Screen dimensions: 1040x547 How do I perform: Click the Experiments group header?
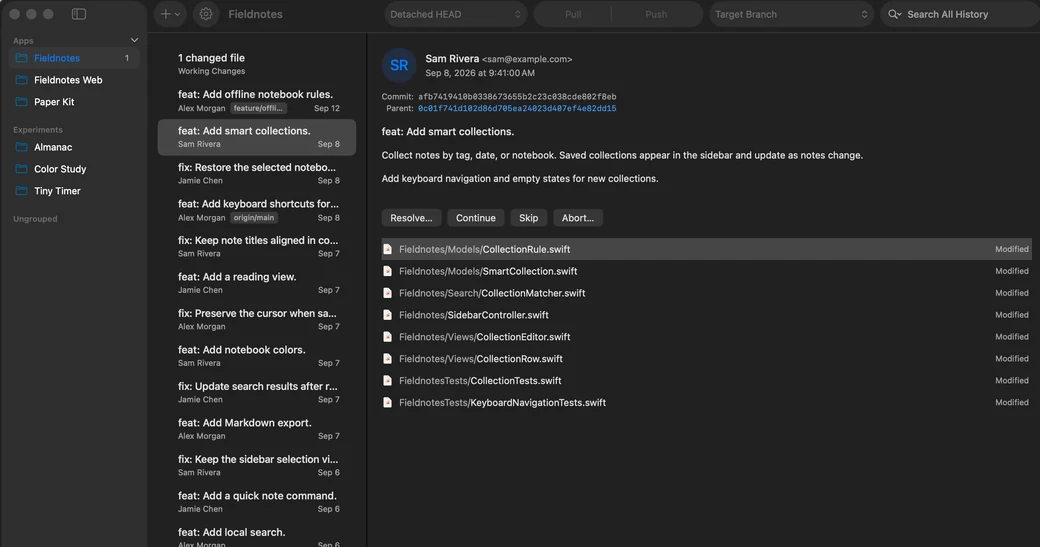click(38, 130)
